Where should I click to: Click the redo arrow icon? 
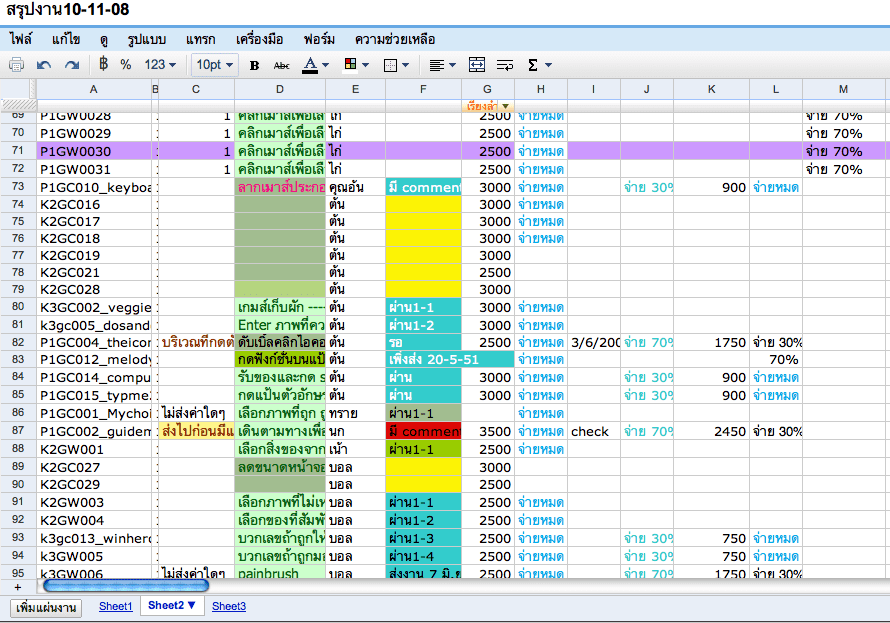(72, 65)
